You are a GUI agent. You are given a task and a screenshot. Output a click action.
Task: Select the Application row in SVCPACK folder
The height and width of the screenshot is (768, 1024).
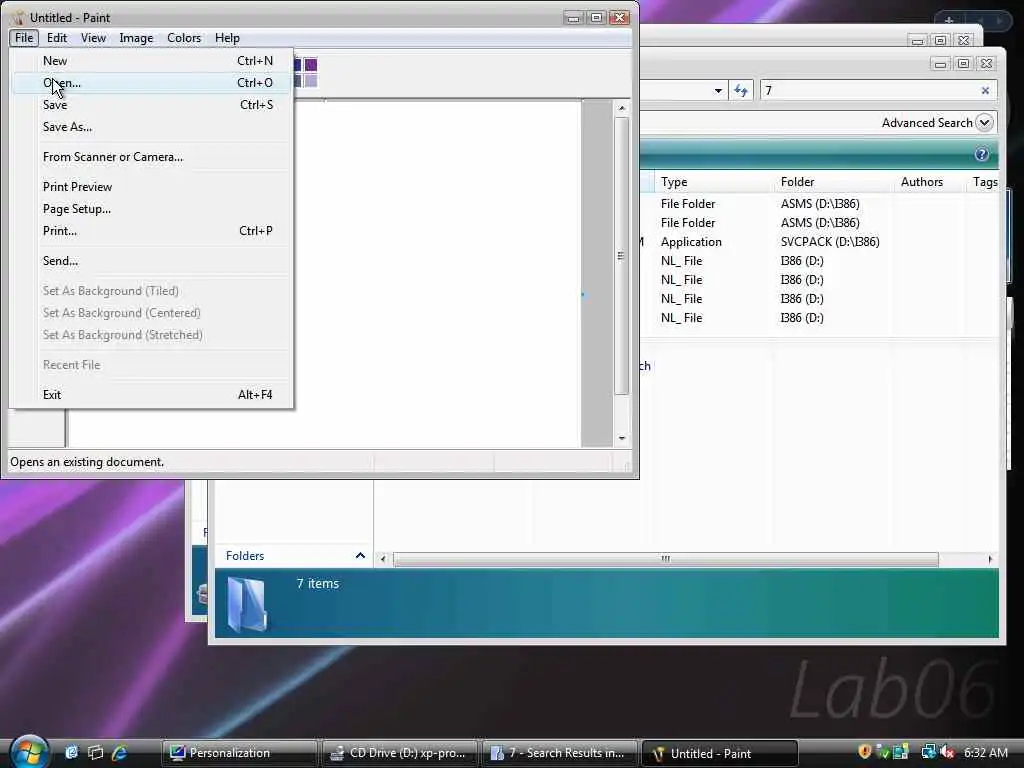(x=820, y=242)
